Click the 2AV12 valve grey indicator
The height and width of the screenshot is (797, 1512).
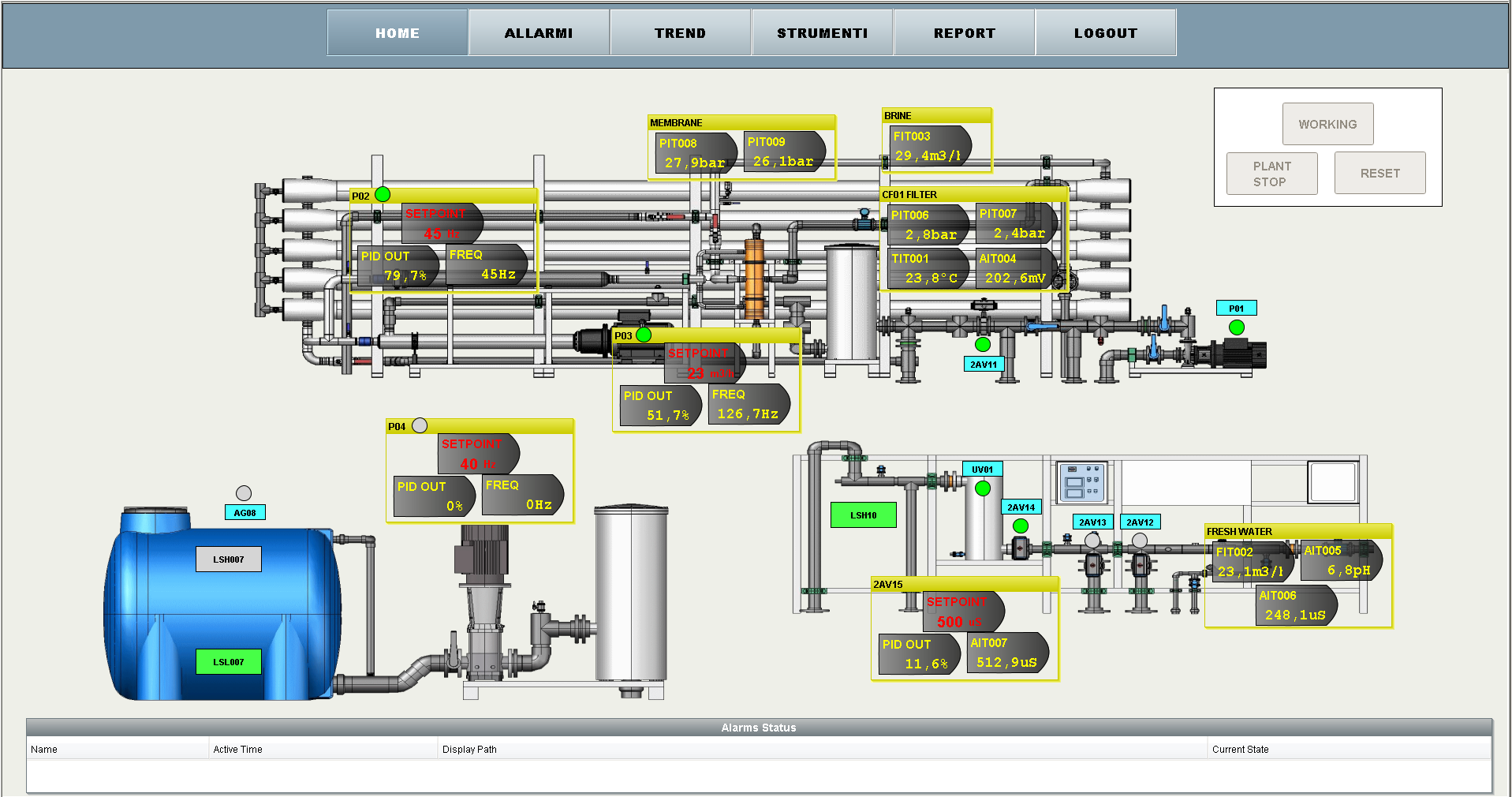pos(1140,541)
